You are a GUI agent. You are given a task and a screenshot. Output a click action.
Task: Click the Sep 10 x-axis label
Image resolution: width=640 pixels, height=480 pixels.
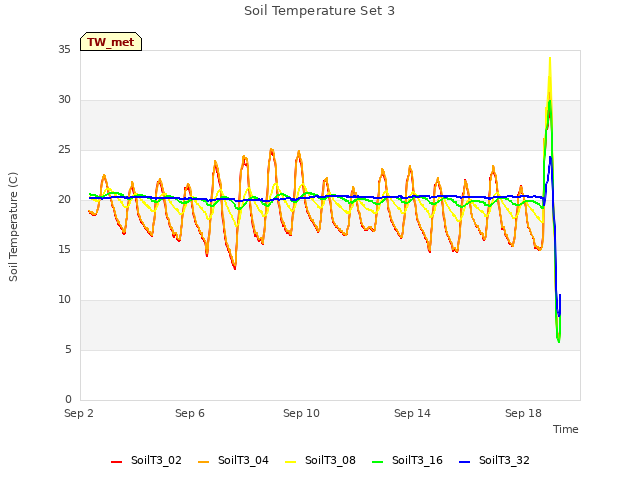pyautogui.click(x=301, y=413)
